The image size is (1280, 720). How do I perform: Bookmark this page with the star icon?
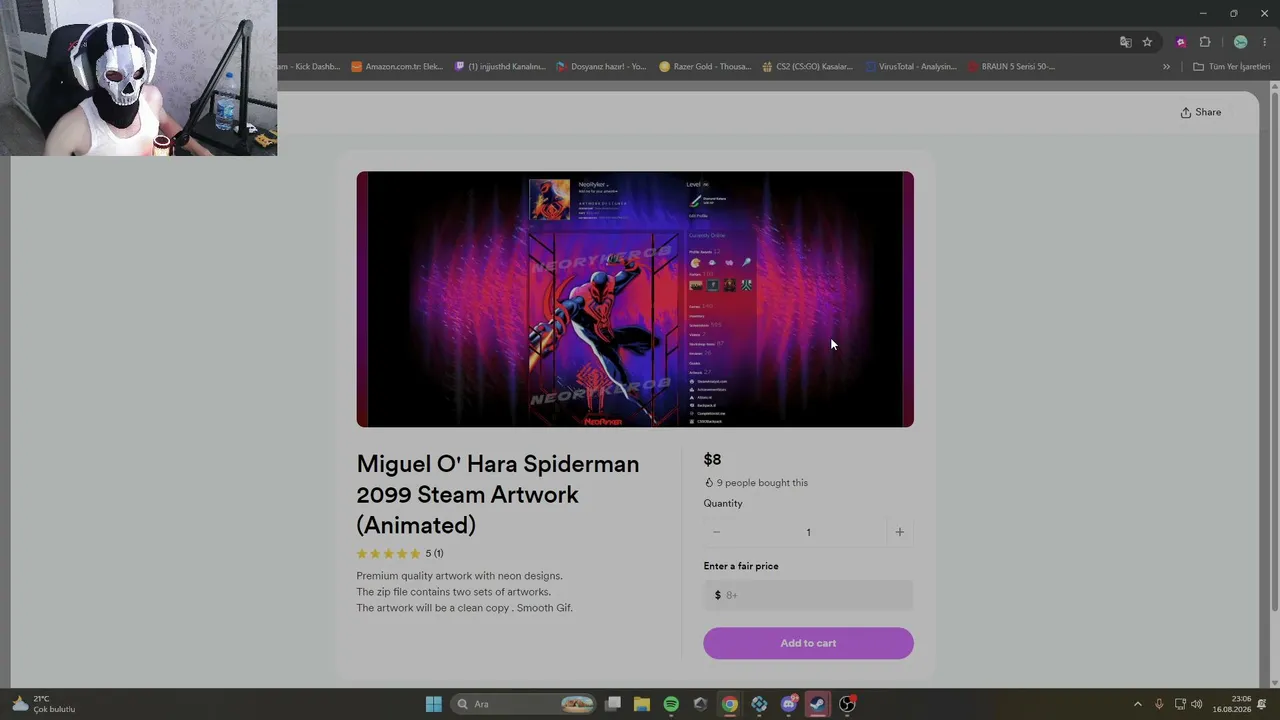[x=1147, y=42]
